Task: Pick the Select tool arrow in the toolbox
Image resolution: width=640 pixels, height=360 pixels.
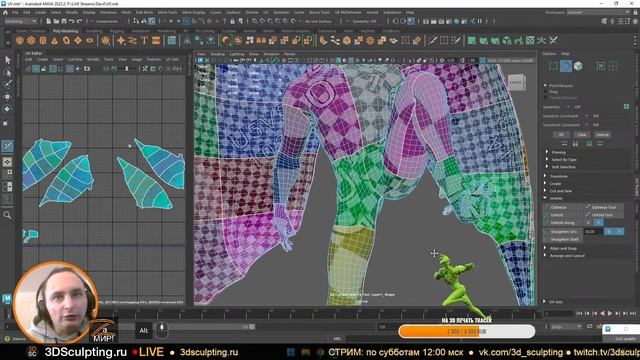Action: click(7, 60)
